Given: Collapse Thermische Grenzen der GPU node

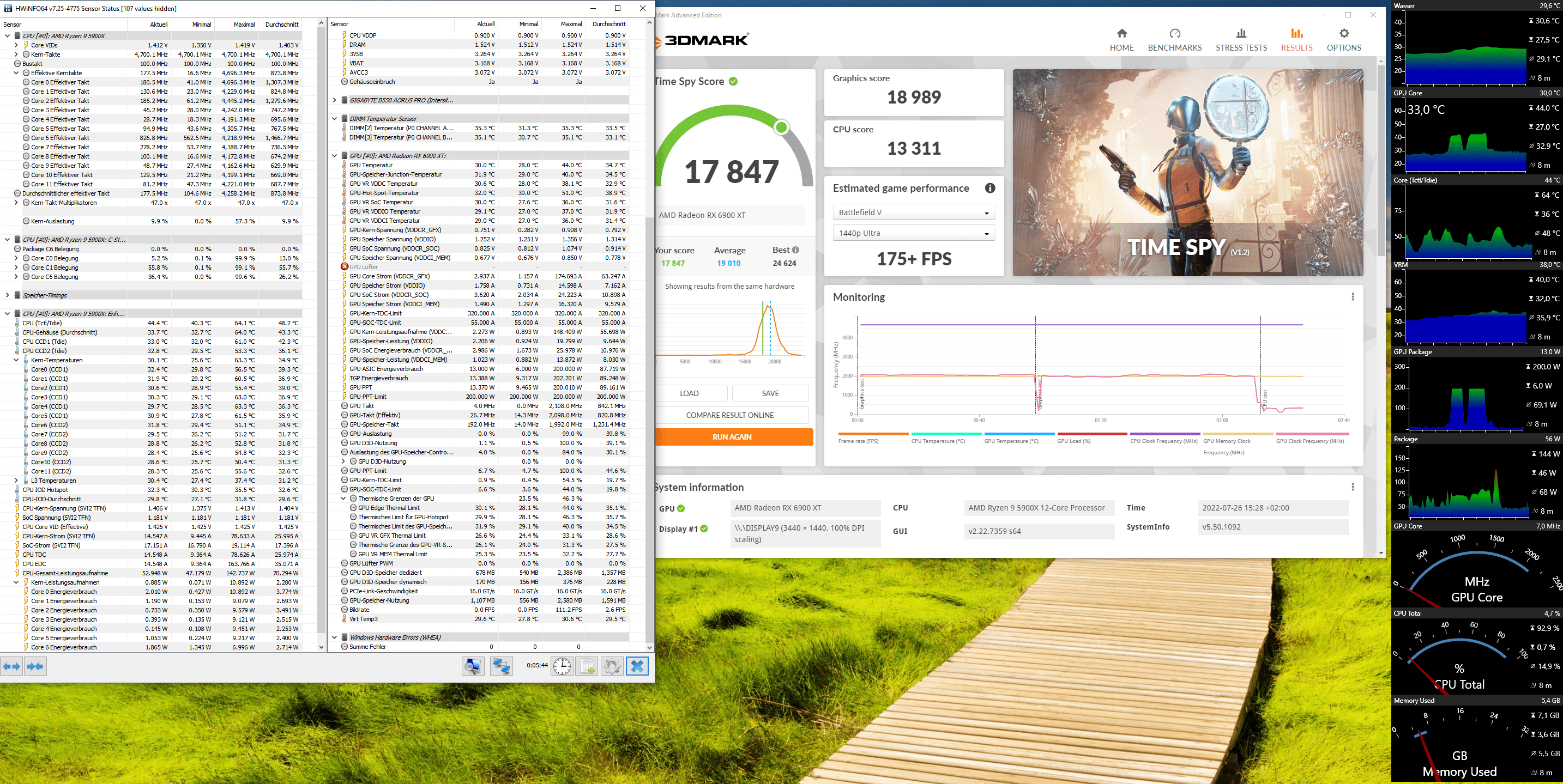Looking at the screenshot, I should (343, 499).
